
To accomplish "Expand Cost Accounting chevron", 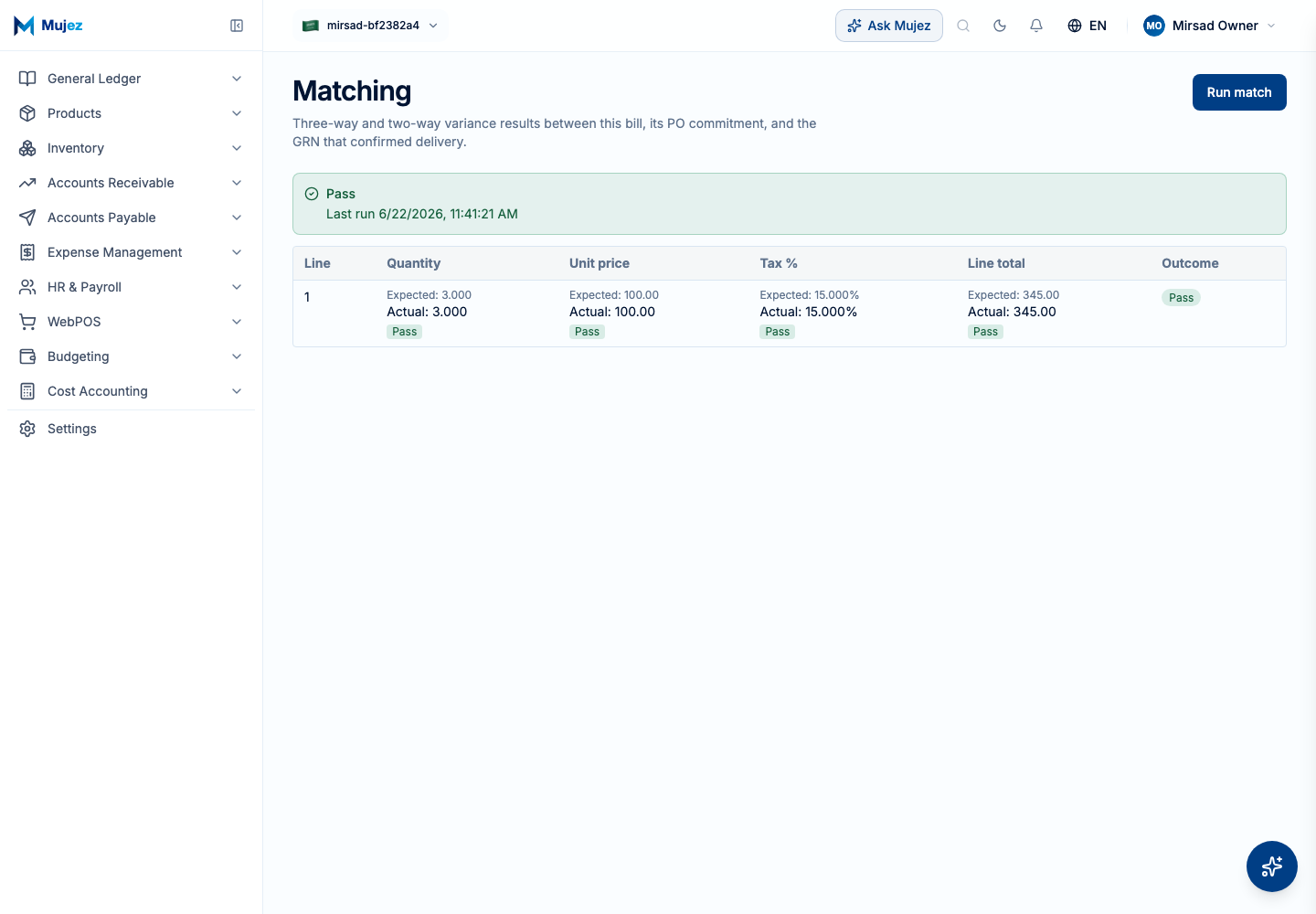I will pyautogui.click(x=237, y=391).
